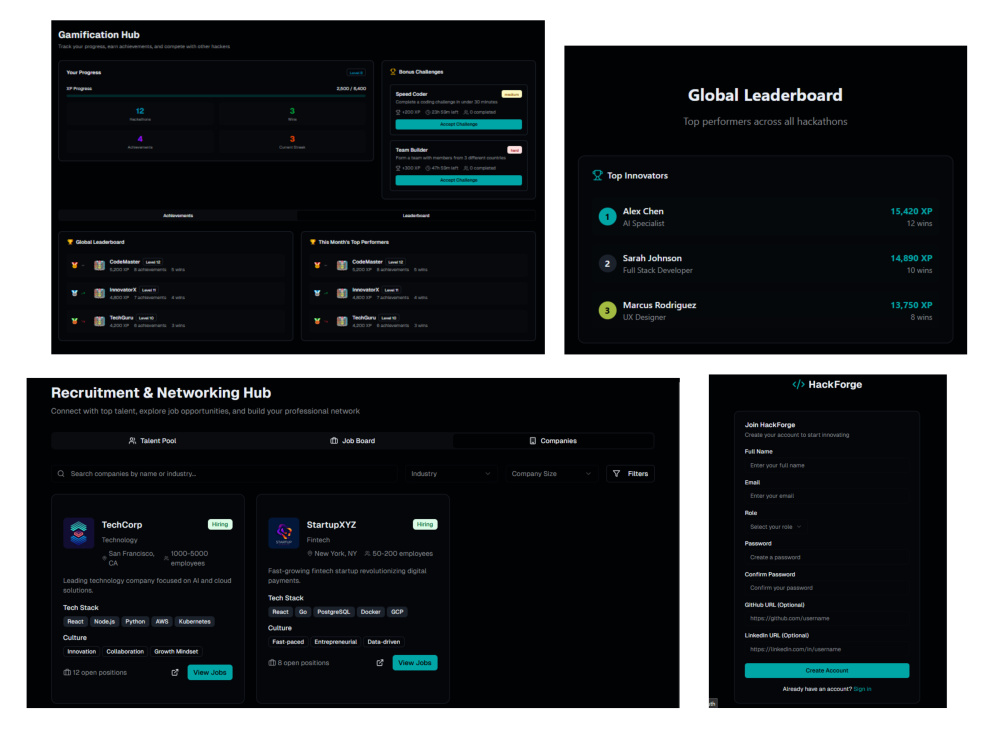Click View Jobs for StartupXYZ

tap(415, 663)
